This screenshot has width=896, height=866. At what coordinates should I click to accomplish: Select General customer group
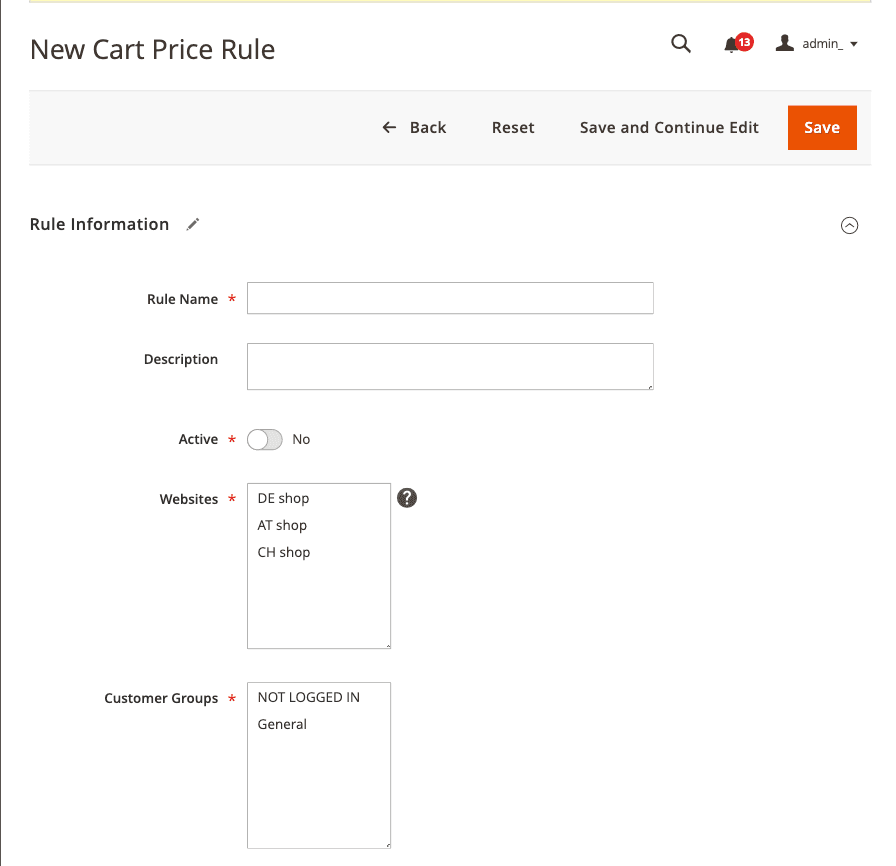(283, 724)
